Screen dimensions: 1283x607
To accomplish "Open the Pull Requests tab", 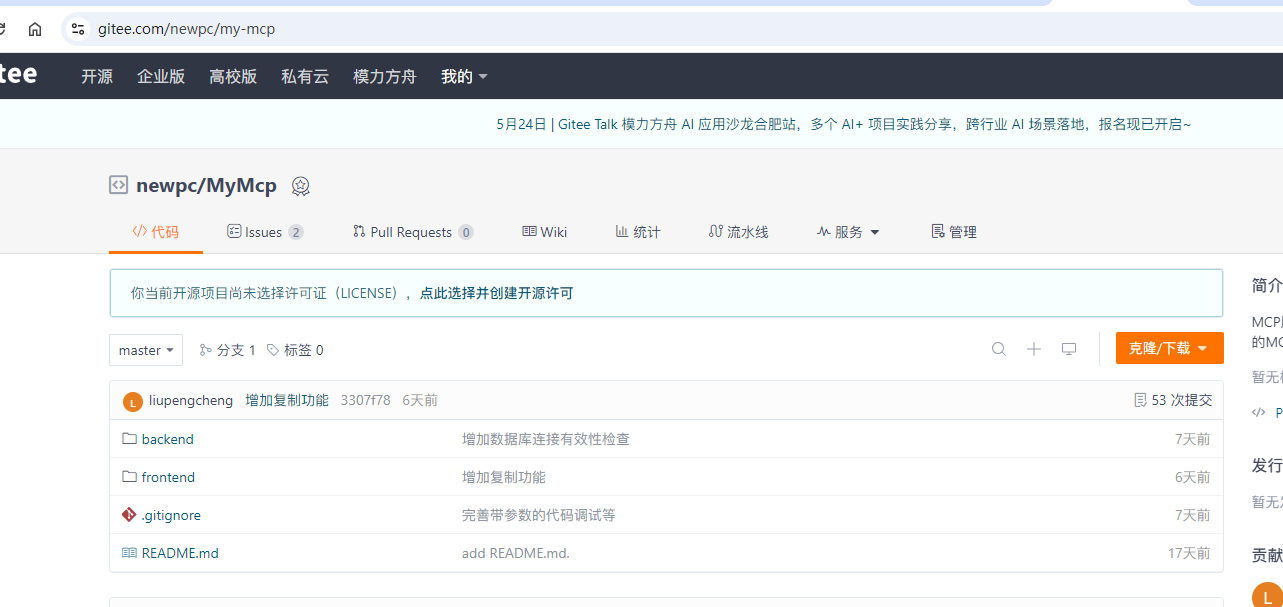I will point(413,232).
